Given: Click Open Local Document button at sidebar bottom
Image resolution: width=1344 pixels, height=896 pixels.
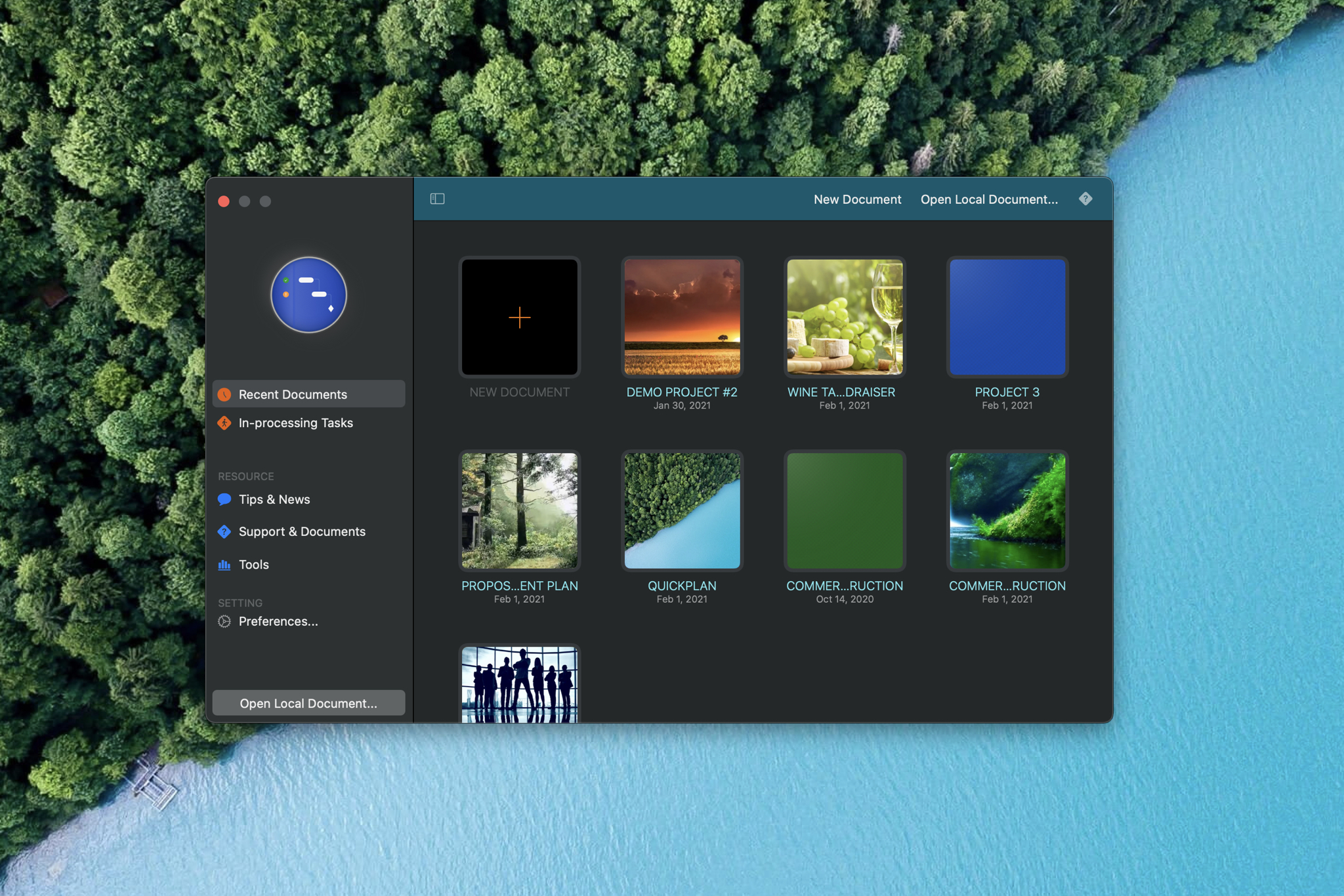Looking at the screenshot, I should click(308, 703).
